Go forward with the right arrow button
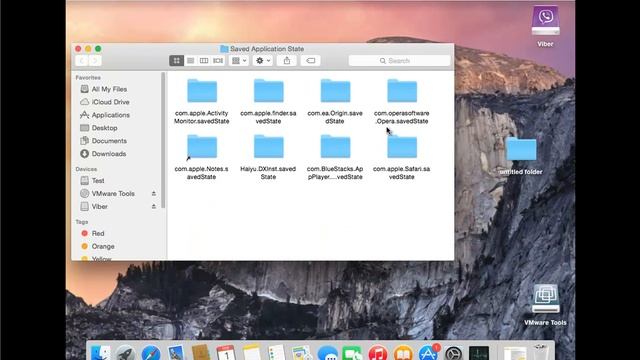Image resolution: width=640 pixels, height=360 pixels. tap(95, 61)
